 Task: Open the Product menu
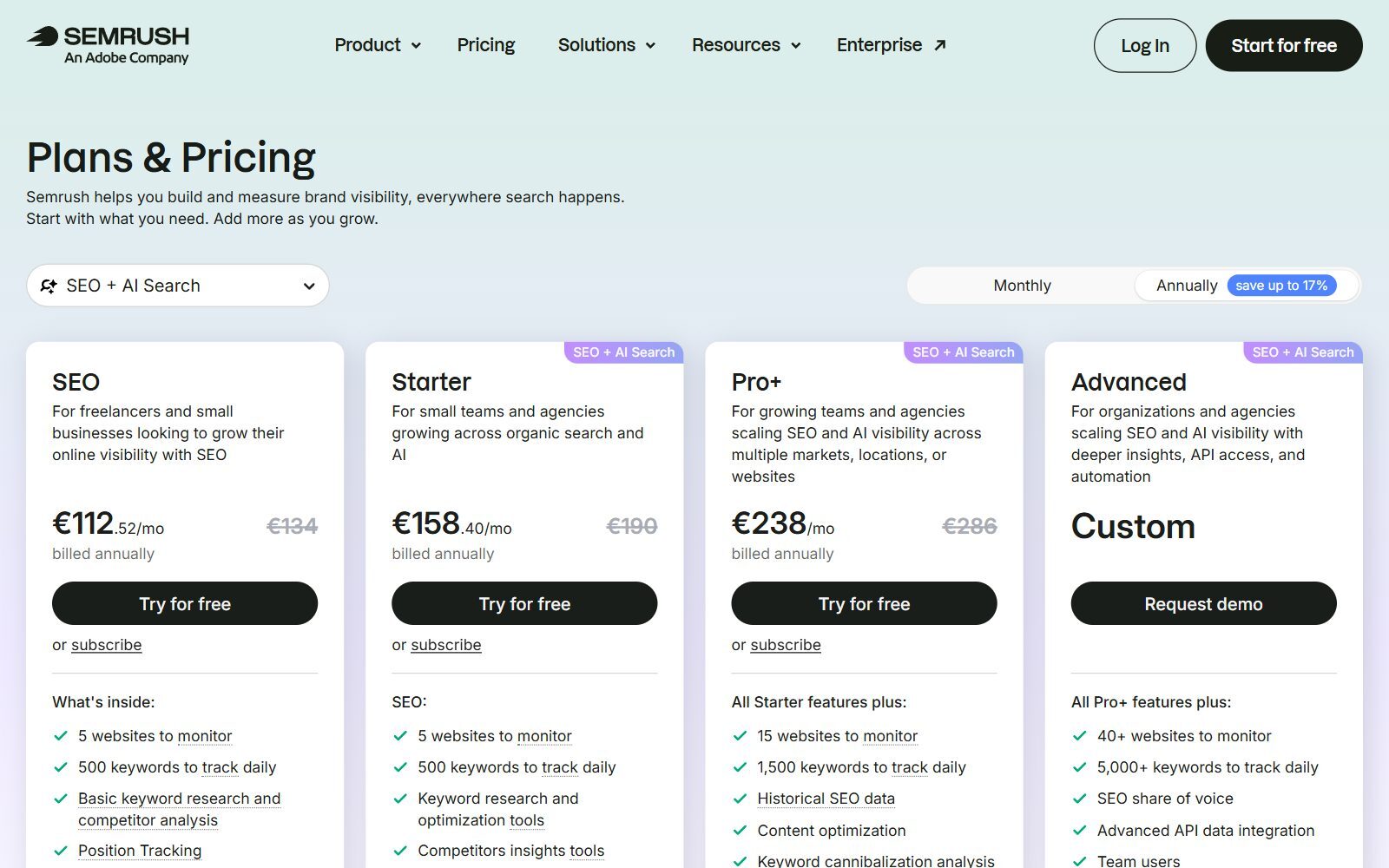tap(378, 45)
